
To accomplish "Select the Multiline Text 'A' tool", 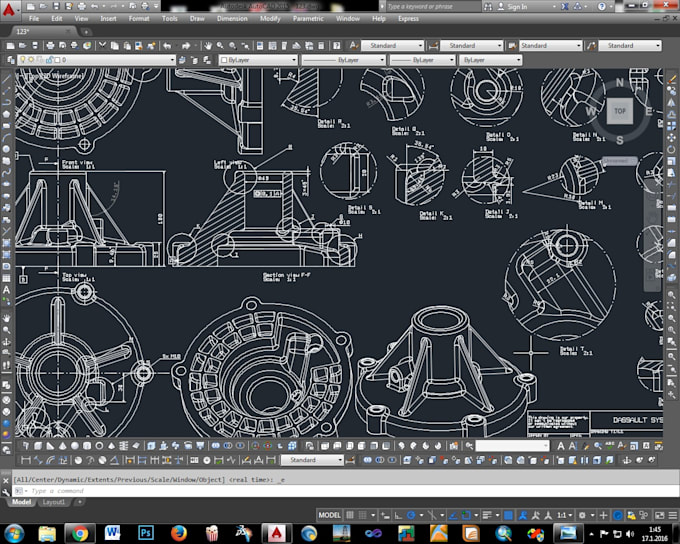I will pyautogui.click(x=7, y=290).
